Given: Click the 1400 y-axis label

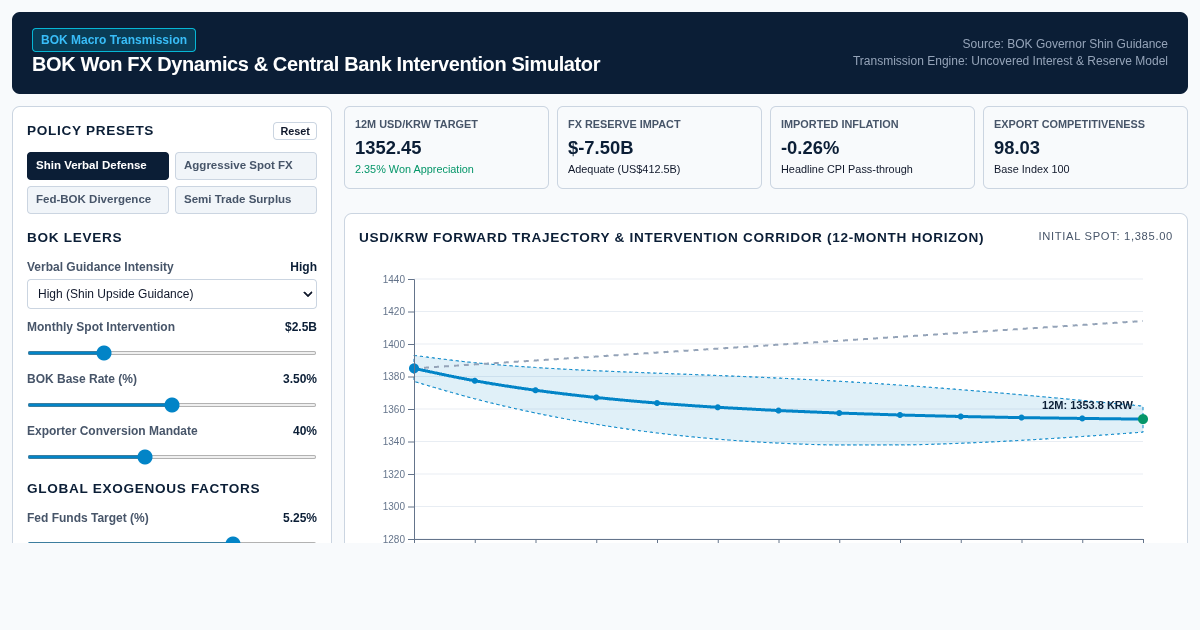Looking at the screenshot, I should tap(394, 344).
